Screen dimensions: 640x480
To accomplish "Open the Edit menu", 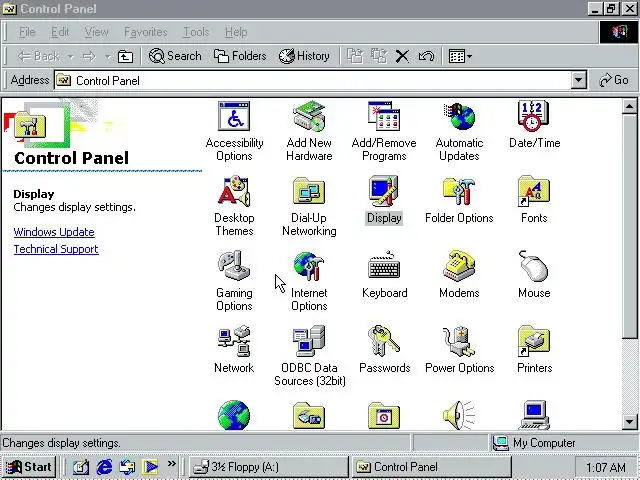I will click(60, 32).
